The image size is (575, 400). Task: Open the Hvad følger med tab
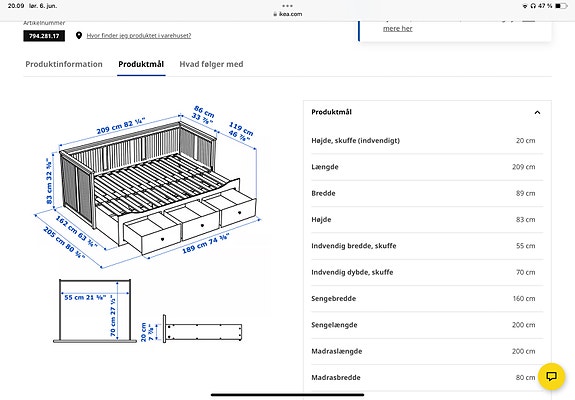(211, 64)
